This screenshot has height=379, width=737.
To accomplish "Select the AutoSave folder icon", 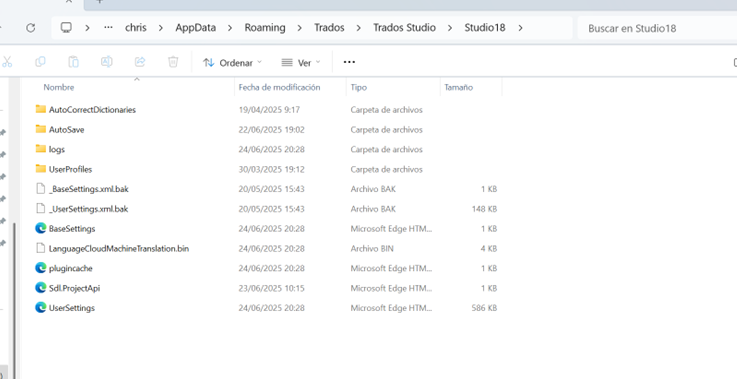I will pos(41,129).
